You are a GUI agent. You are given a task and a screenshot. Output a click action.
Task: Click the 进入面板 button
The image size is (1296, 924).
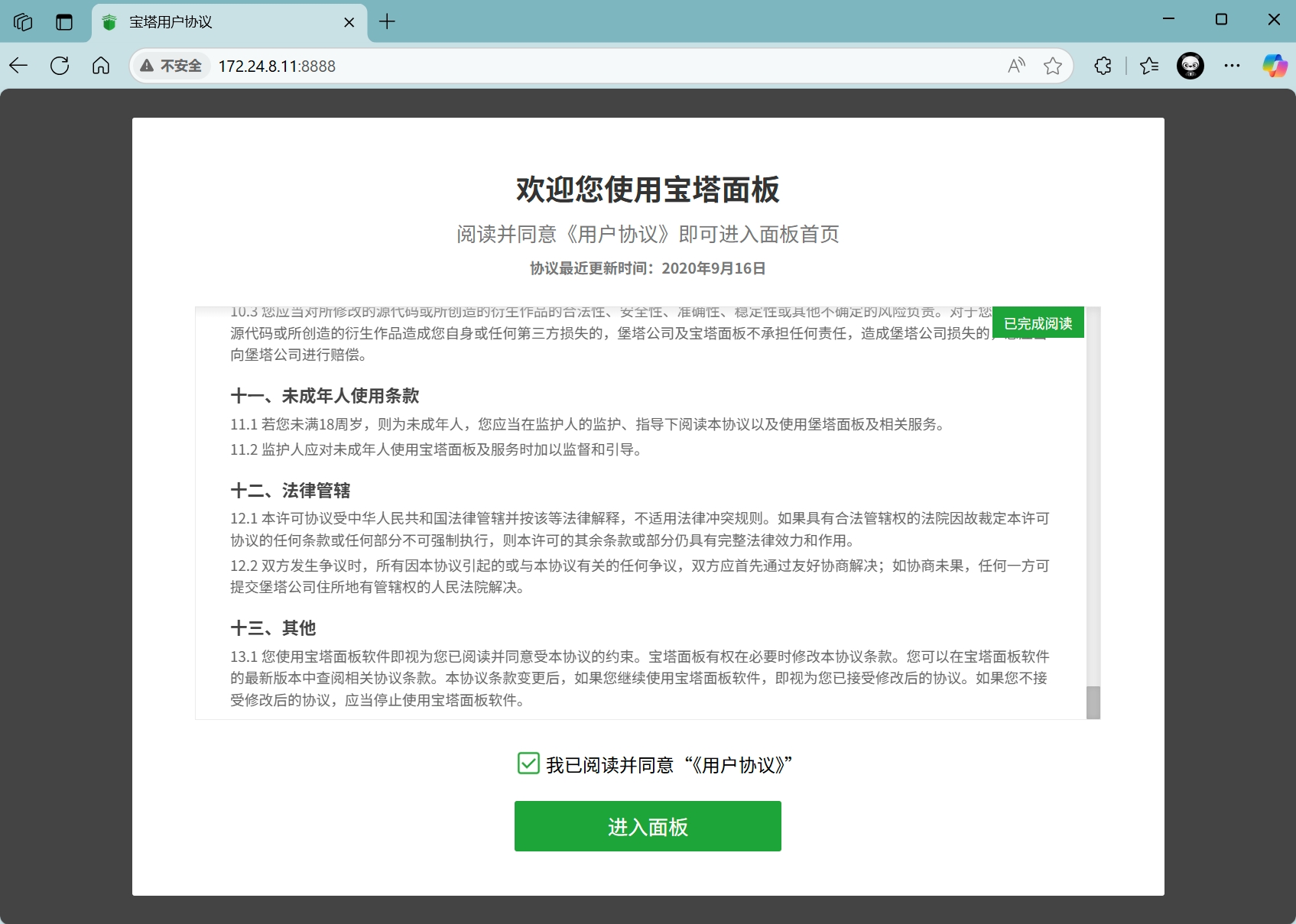click(648, 826)
